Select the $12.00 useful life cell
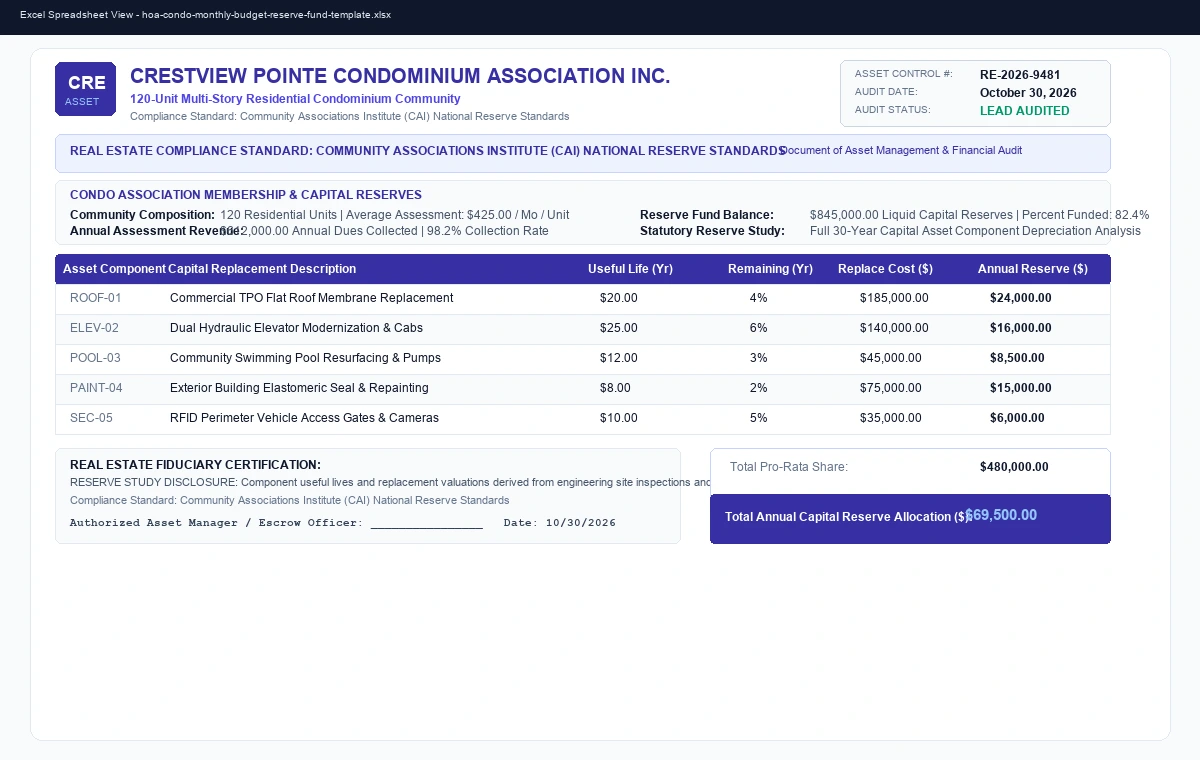 pyautogui.click(x=619, y=358)
